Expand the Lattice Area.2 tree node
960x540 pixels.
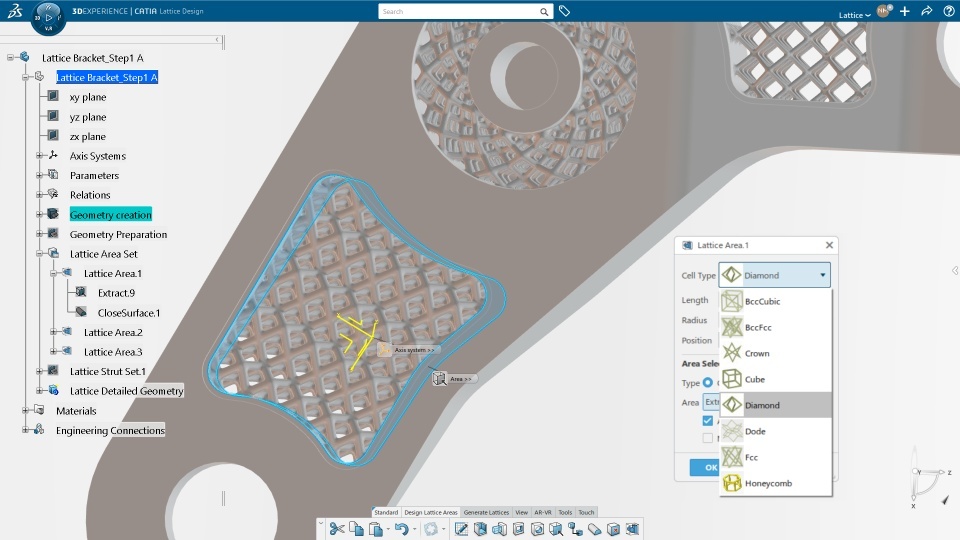54,332
